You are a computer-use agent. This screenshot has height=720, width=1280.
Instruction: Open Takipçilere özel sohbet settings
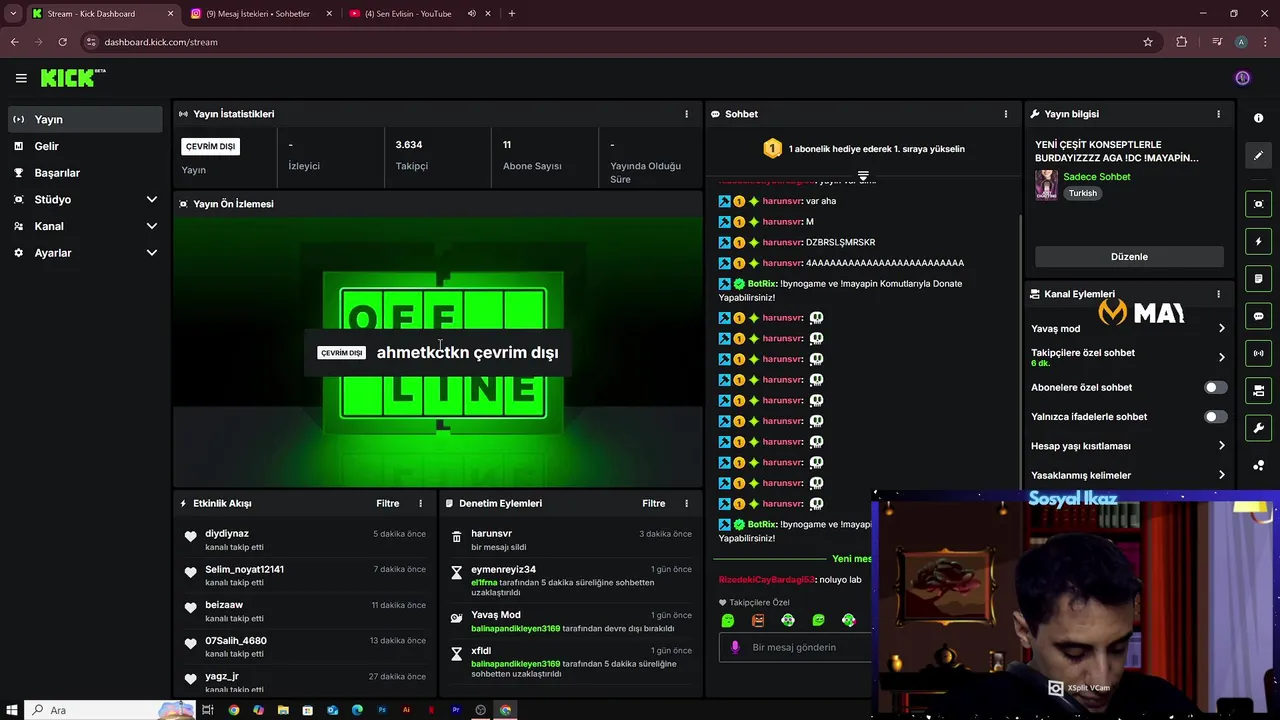click(x=1128, y=357)
